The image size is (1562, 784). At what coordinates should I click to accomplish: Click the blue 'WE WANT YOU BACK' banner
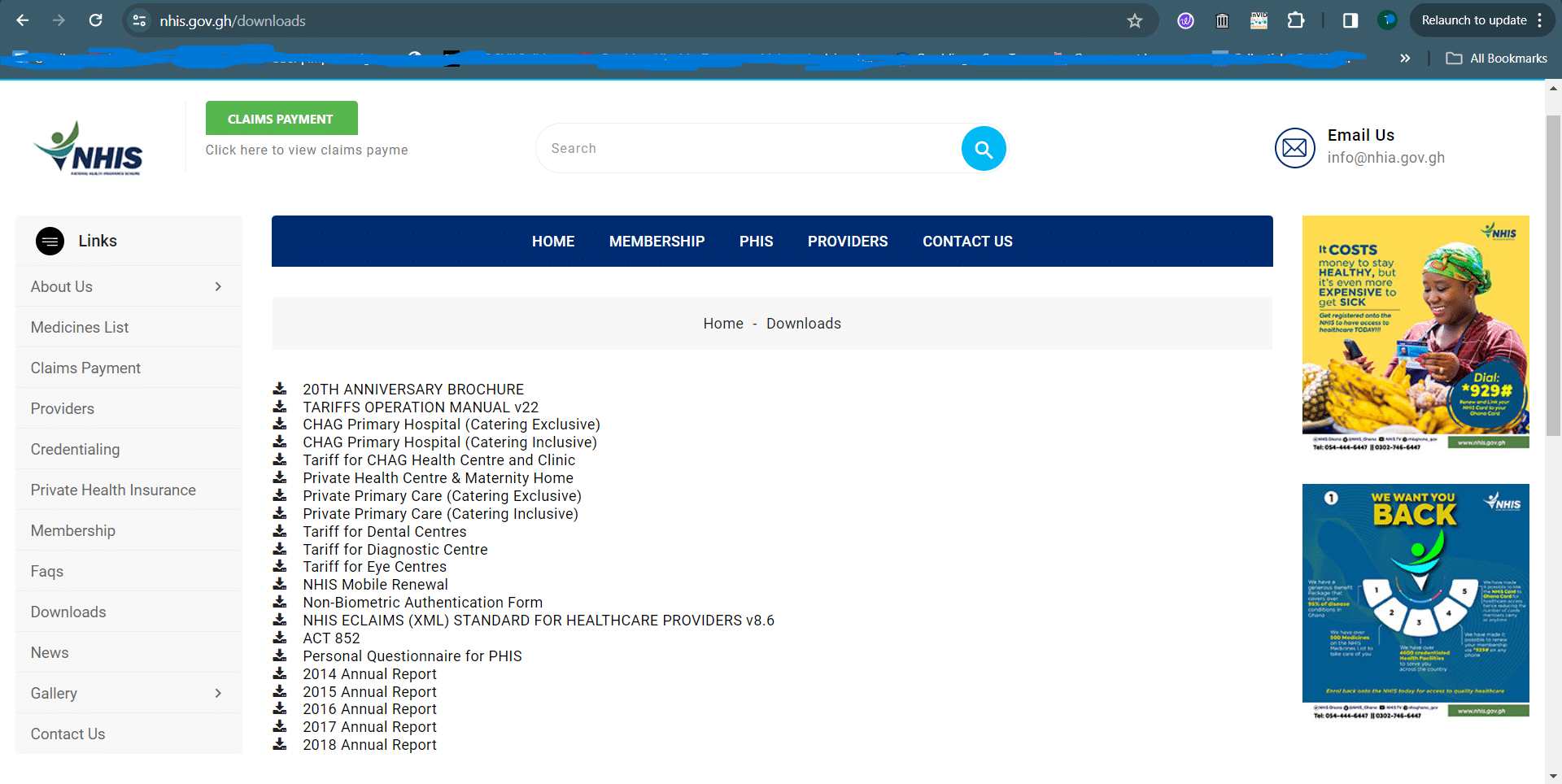1416,601
